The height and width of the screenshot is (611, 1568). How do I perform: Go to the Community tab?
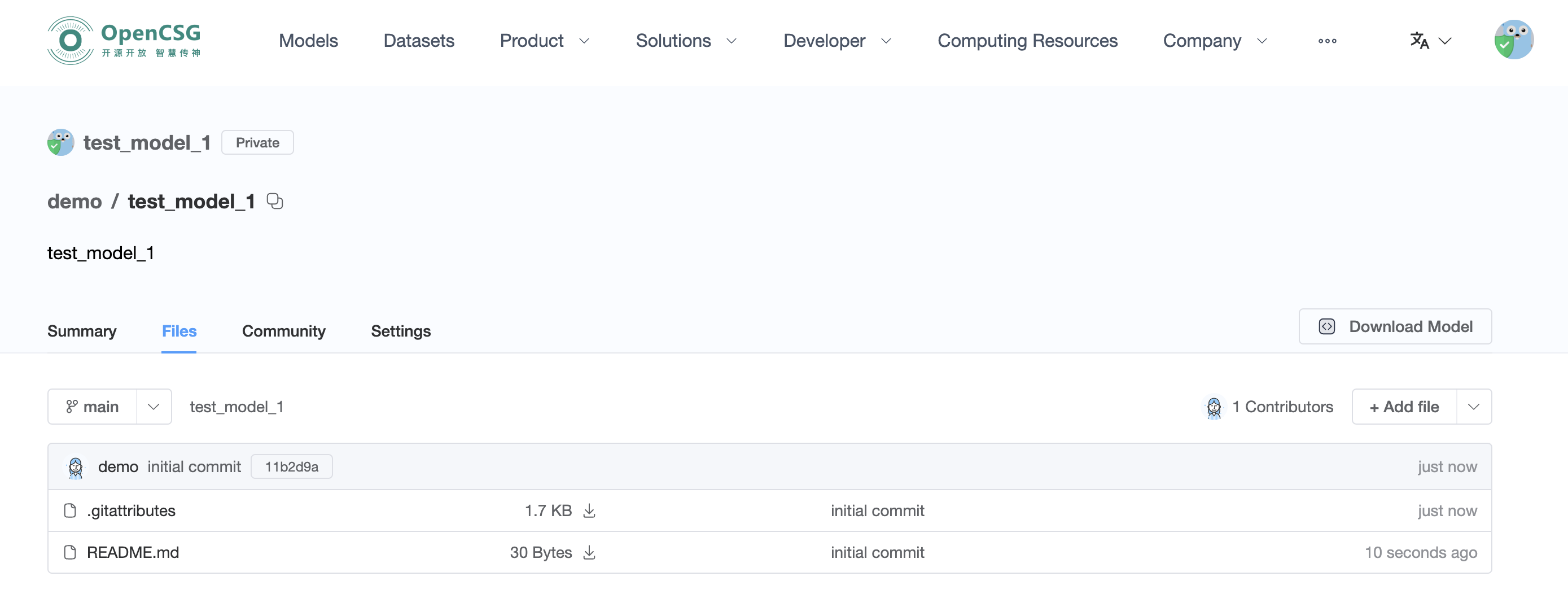click(284, 331)
